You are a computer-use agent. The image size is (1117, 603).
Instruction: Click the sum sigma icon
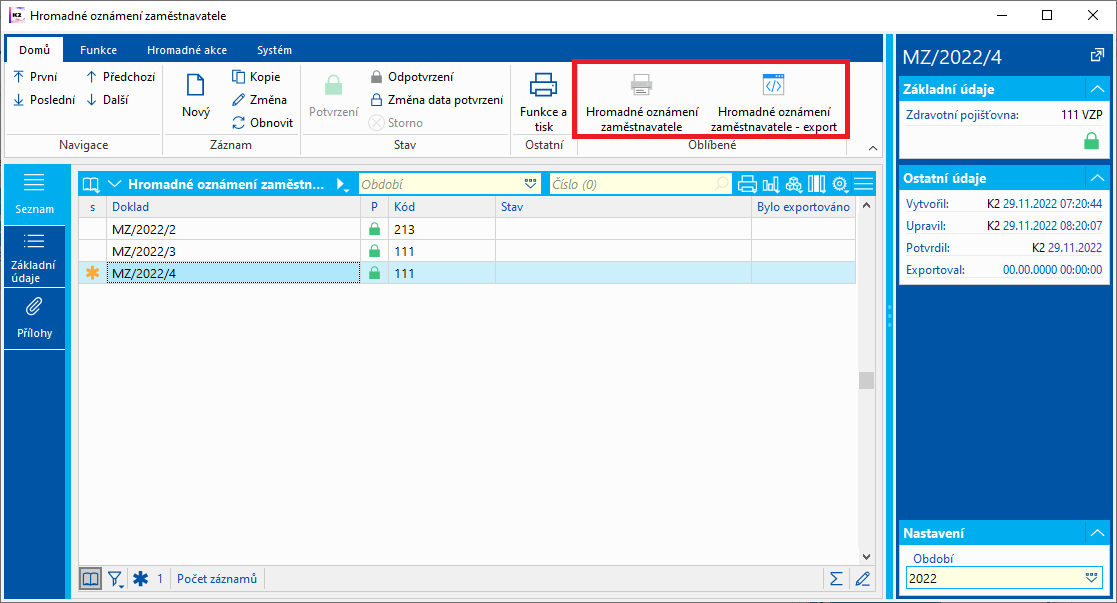pos(836,579)
